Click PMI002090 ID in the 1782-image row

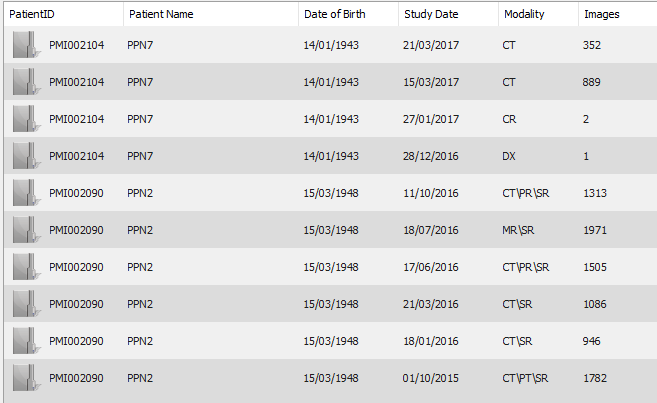pos(76,378)
